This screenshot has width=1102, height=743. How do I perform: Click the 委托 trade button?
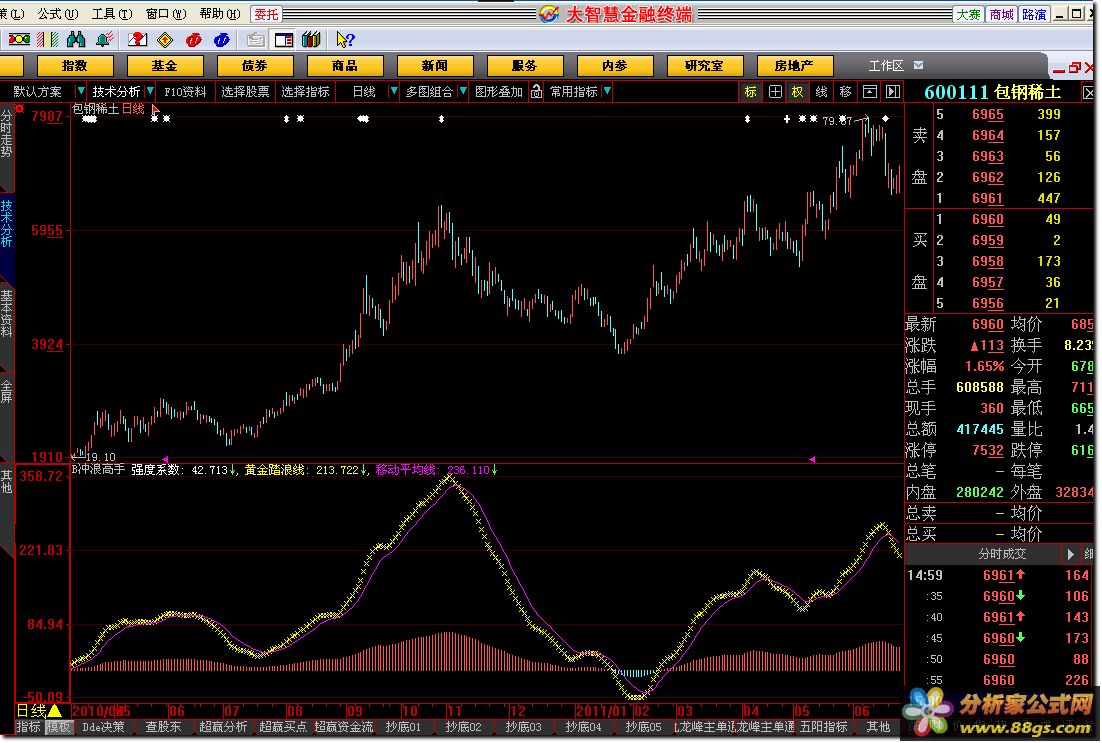coord(266,14)
